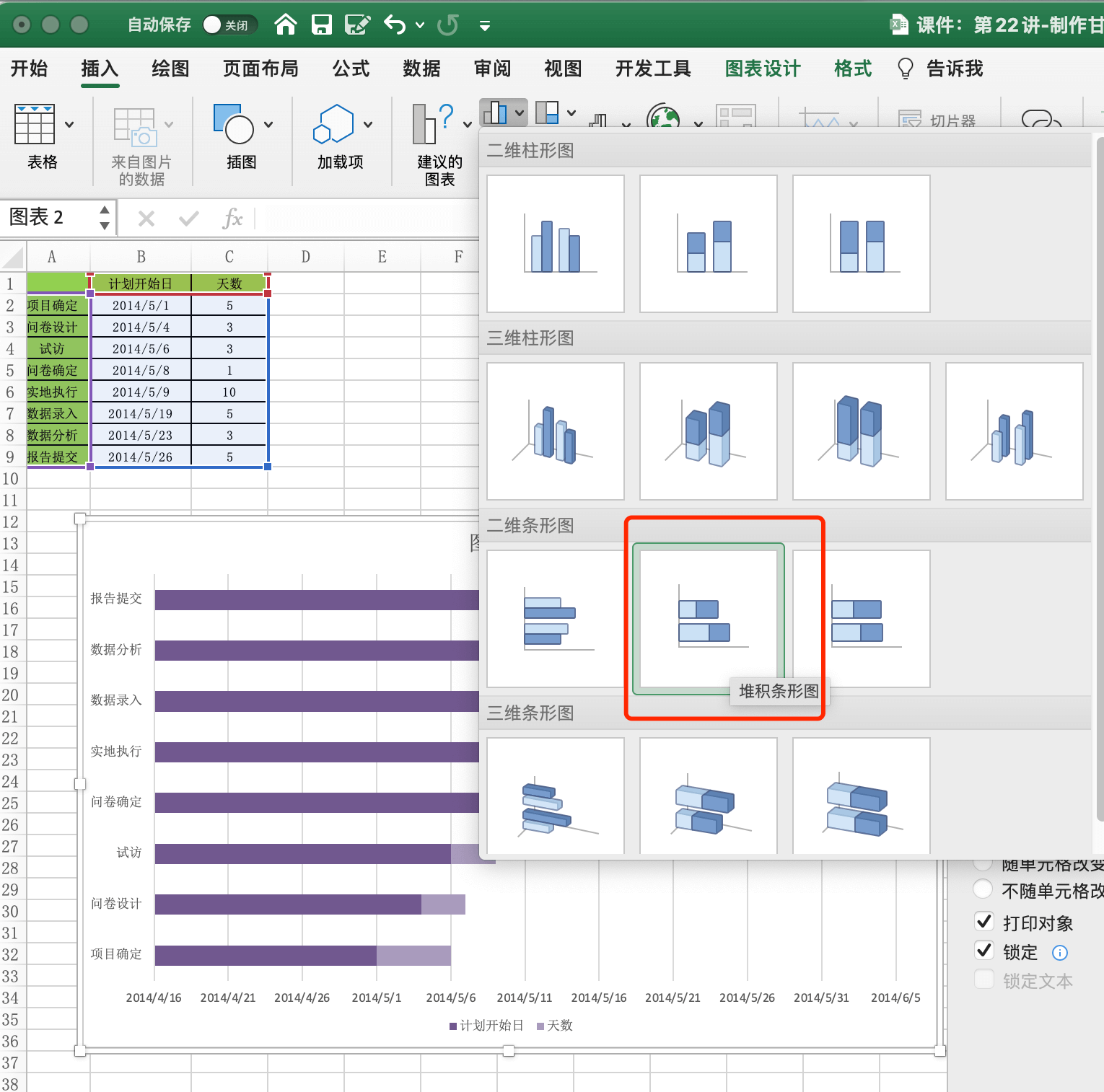1104x1092 pixels.
Task: Select the 3D stacked bar chart
Action: (x=709, y=796)
